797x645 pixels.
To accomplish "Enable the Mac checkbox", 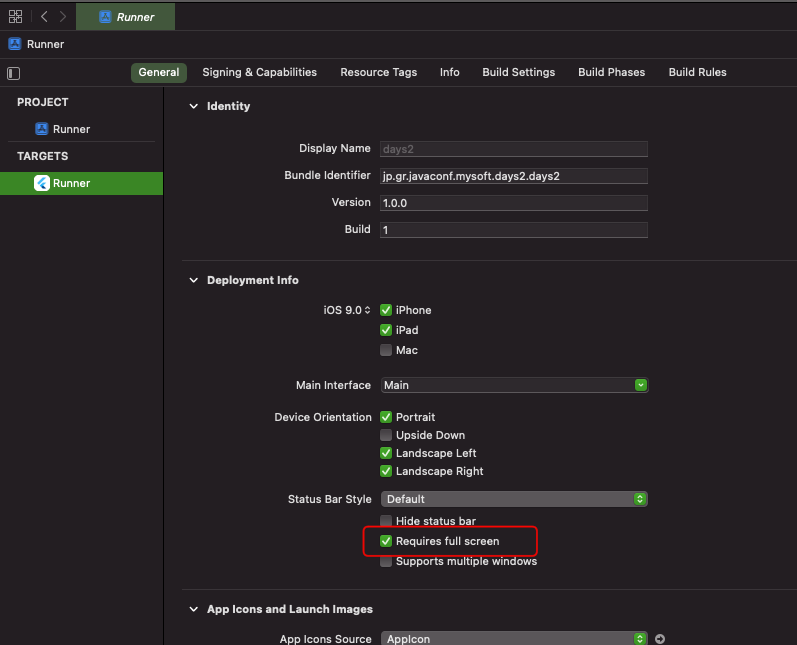I will pyautogui.click(x=386, y=350).
